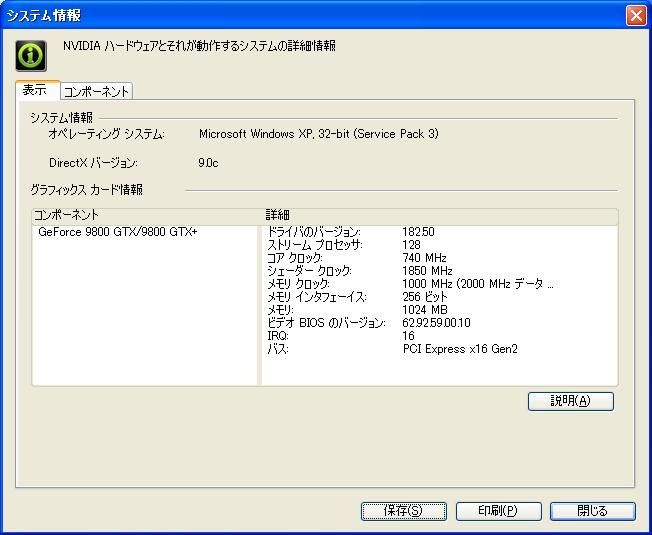The image size is (652, 535).
Task: Click the コア クロック label
Action: [x=295, y=258]
